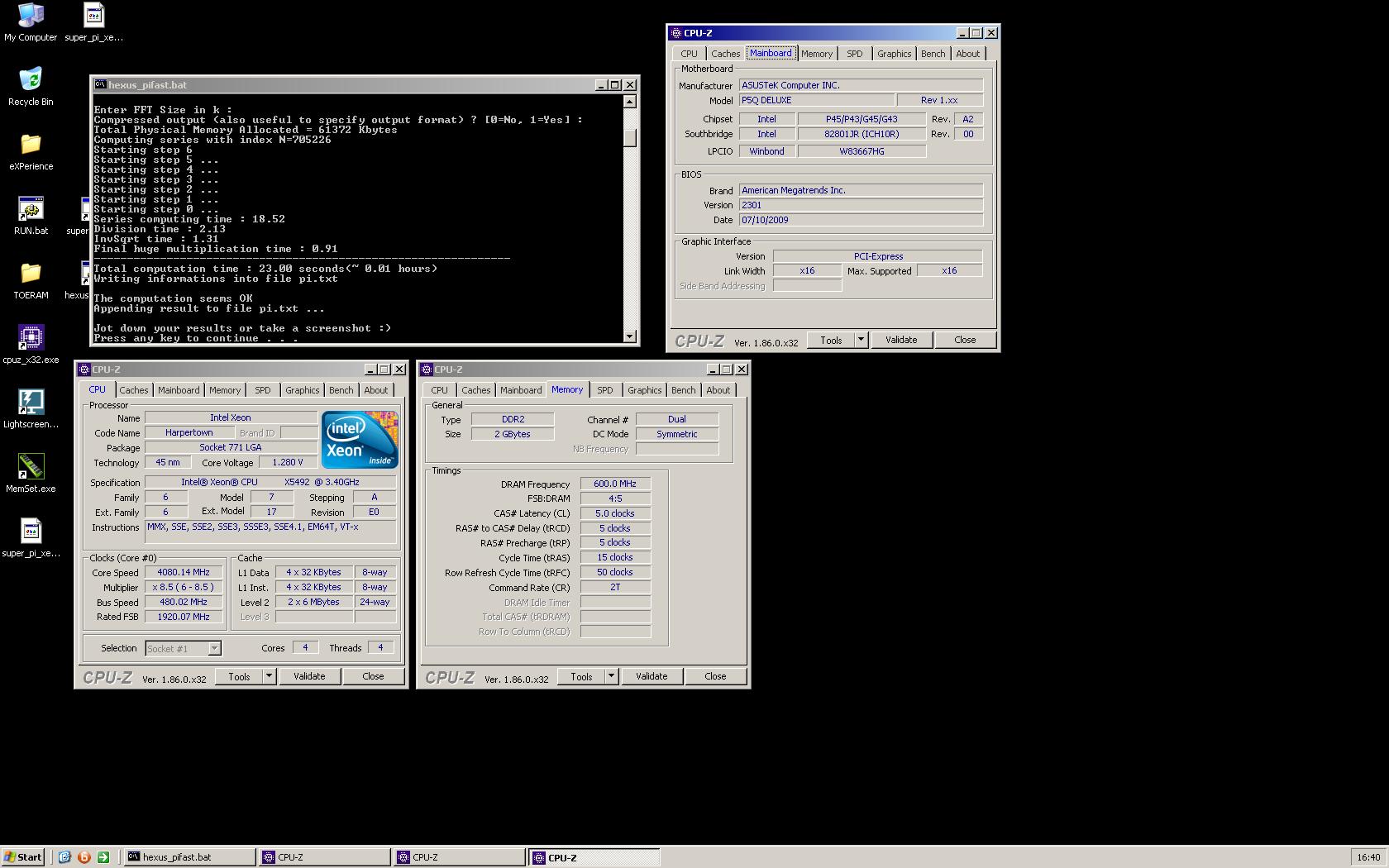
Task: Activate the third CPU-Z taskbar button
Action: coord(594,857)
